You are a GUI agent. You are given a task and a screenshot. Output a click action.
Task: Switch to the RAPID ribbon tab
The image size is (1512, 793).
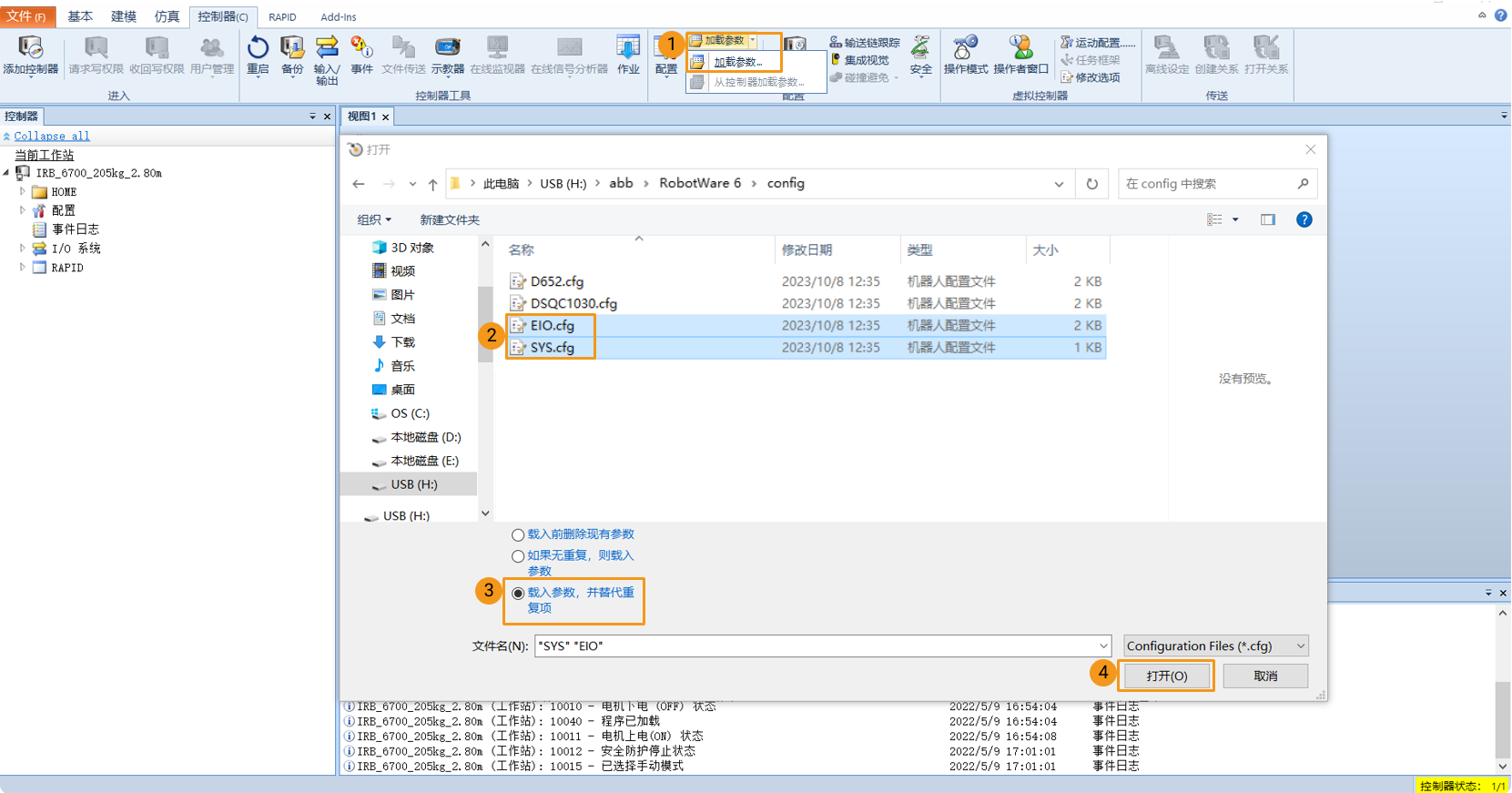click(x=282, y=17)
